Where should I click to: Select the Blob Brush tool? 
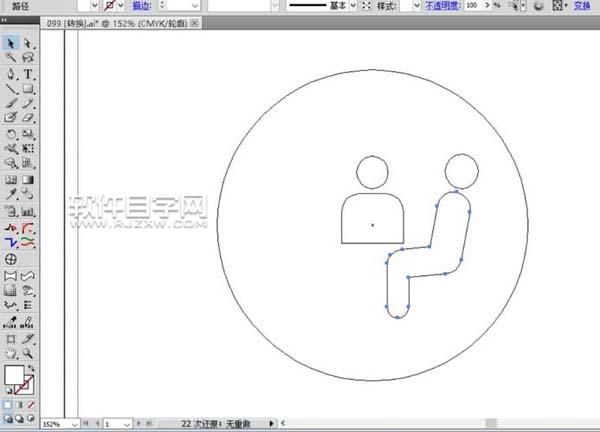pyautogui.click(x=11, y=117)
